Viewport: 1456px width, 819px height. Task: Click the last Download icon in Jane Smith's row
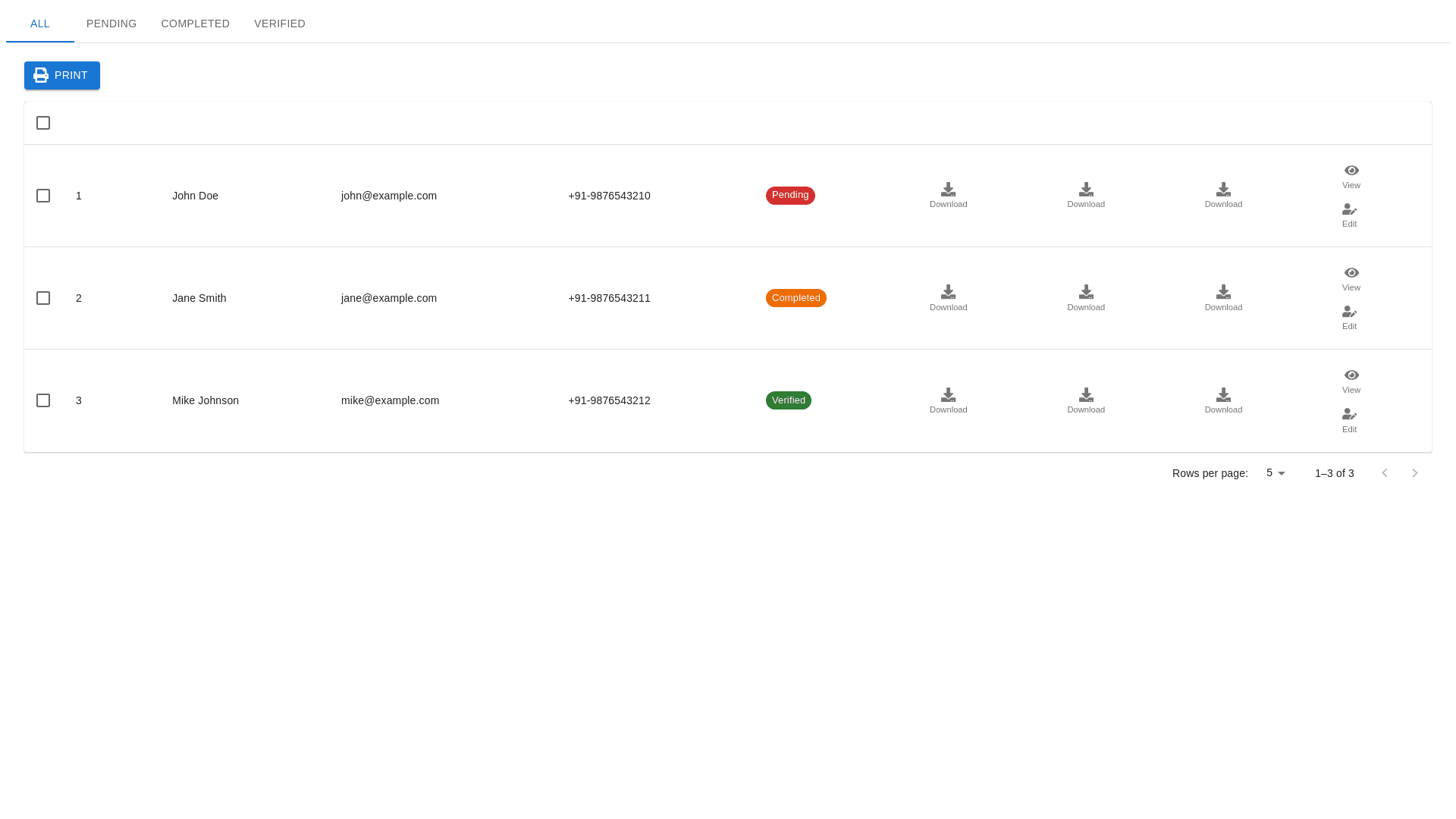pyautogui.click(x=1223, y=292)
